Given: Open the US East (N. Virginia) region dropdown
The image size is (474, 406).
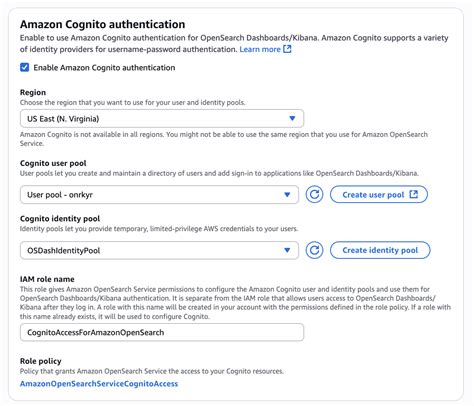Looking at the screenshot, I should pos(162,119).
